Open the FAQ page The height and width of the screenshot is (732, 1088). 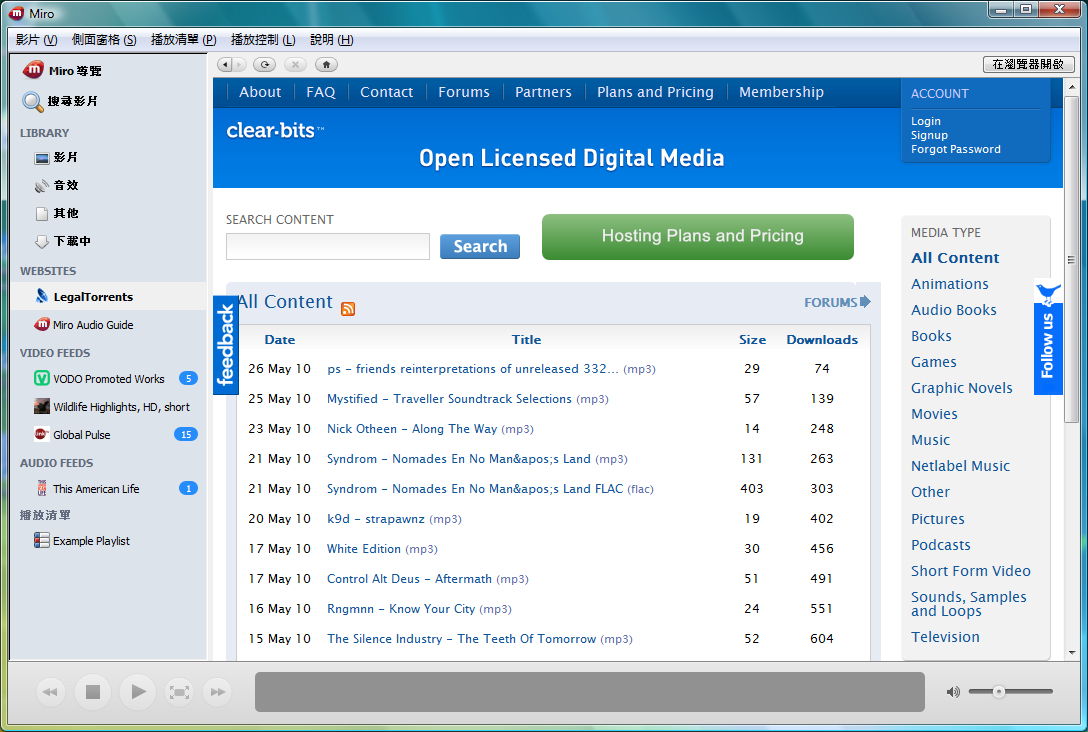(321, 92)
